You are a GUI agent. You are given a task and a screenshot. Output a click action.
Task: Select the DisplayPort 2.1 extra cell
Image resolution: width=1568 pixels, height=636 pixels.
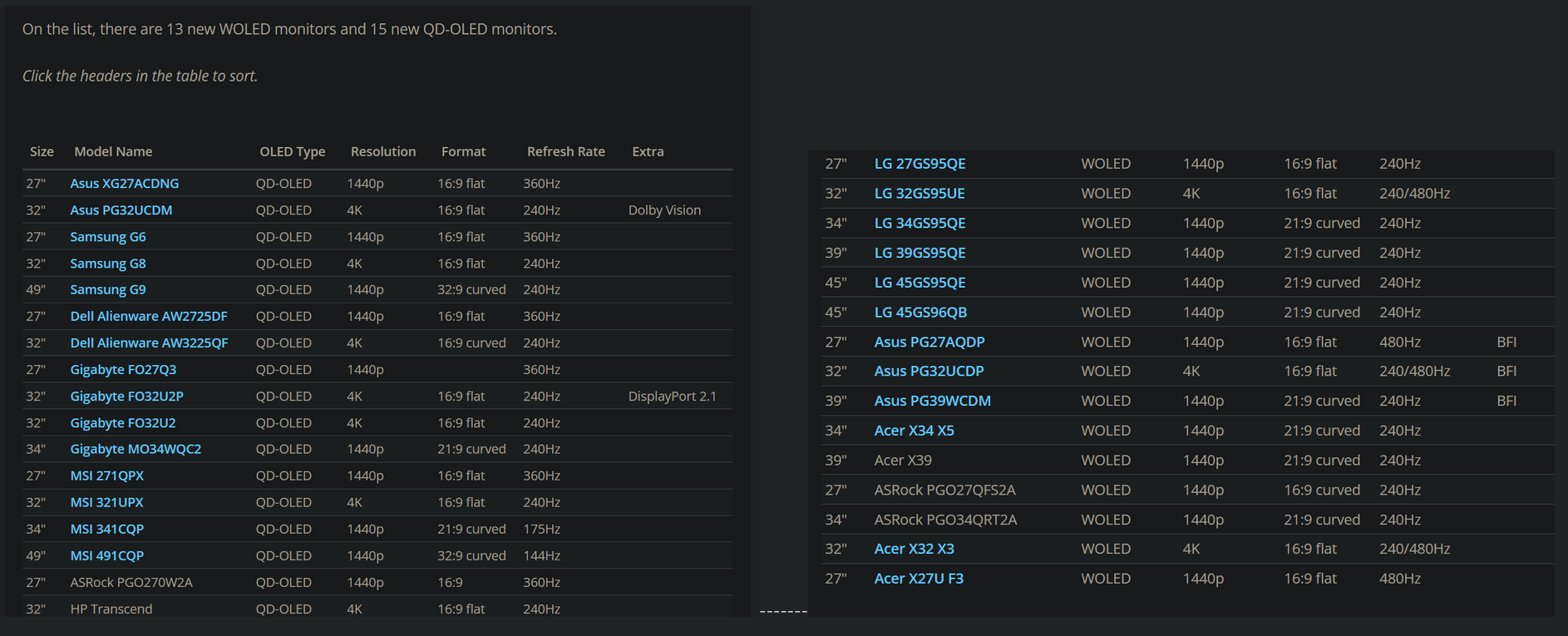[672, 396]
